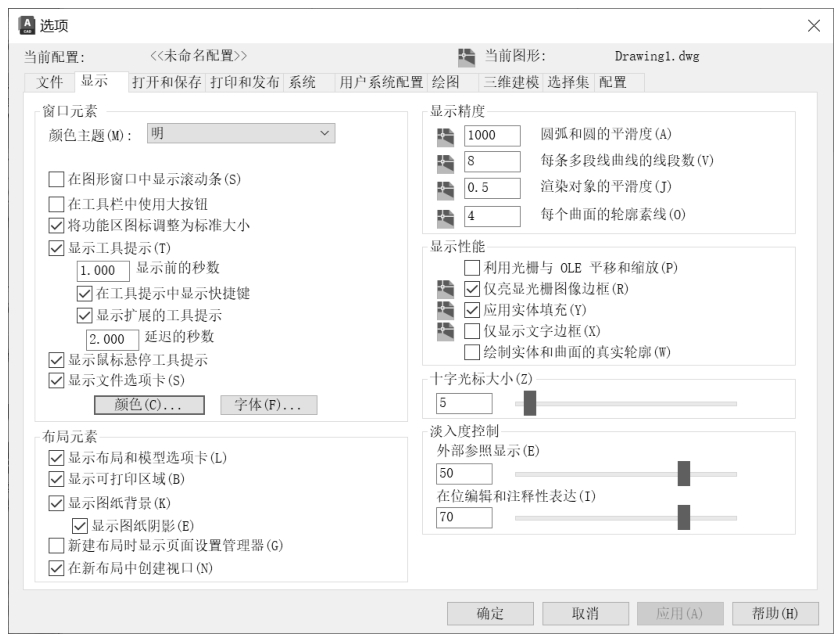The height and width of the screenshot is (638, 838).
Task: Click the drawing icon beside 仅显示文字边框
Action: coord(445,331)
